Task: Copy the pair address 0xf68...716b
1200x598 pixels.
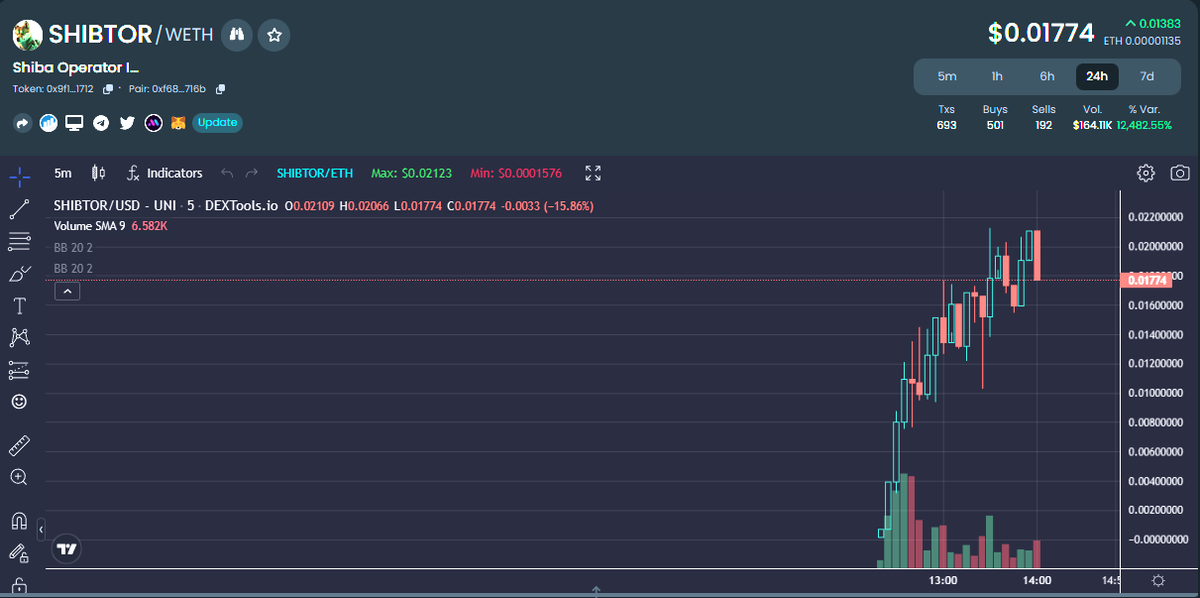Action: 221,89
